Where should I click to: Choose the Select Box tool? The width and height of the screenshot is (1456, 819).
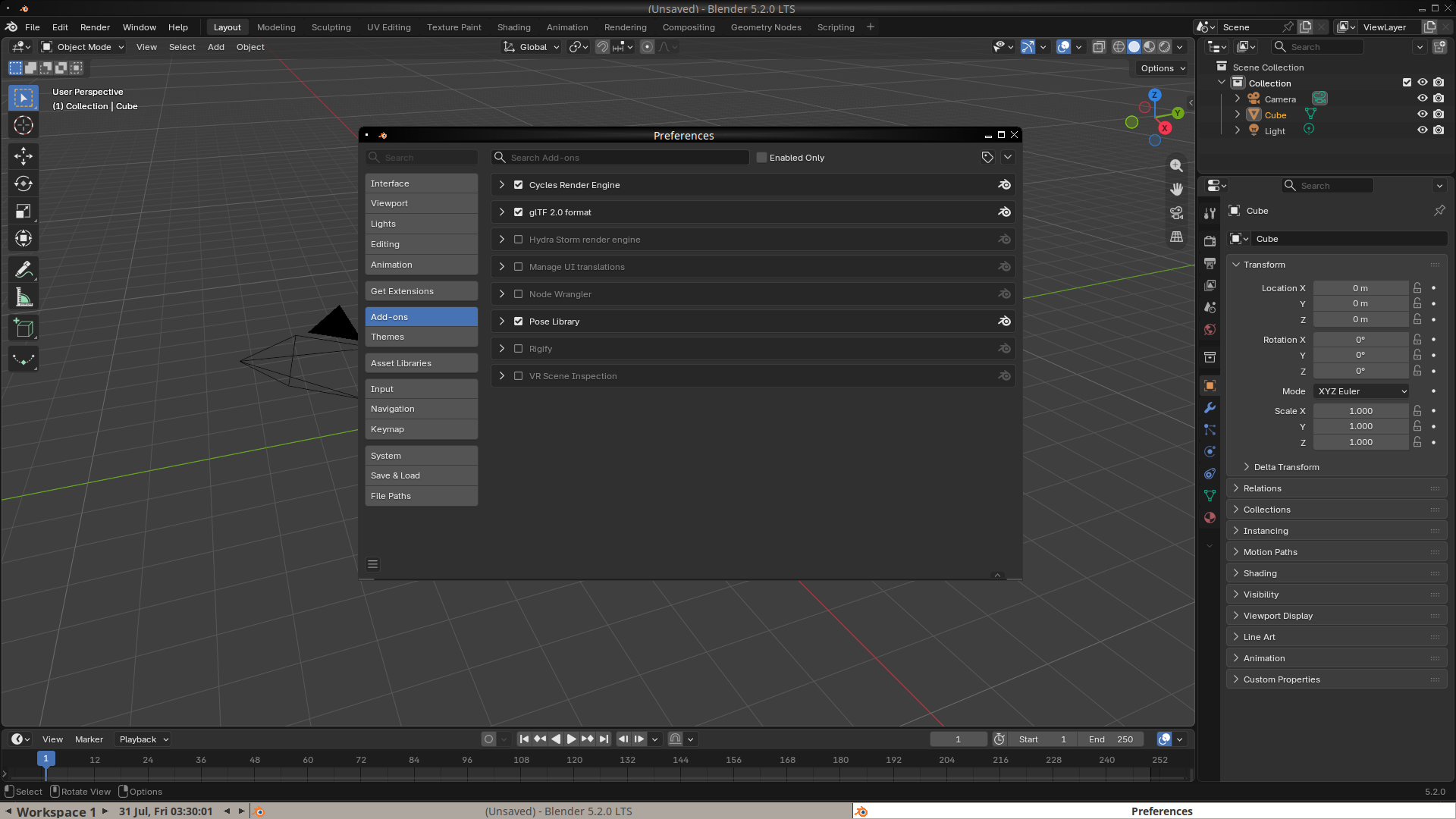click(x=24, y=98)
